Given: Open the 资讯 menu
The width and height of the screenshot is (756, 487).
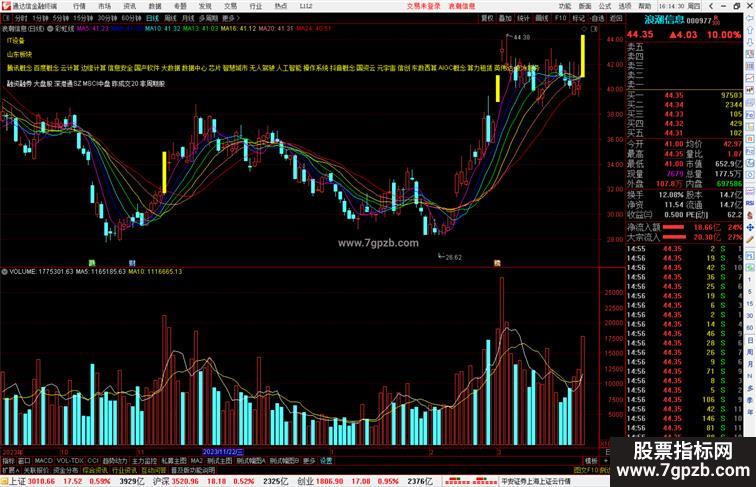Looking at the screenshot, I should [x=129, y=6].
